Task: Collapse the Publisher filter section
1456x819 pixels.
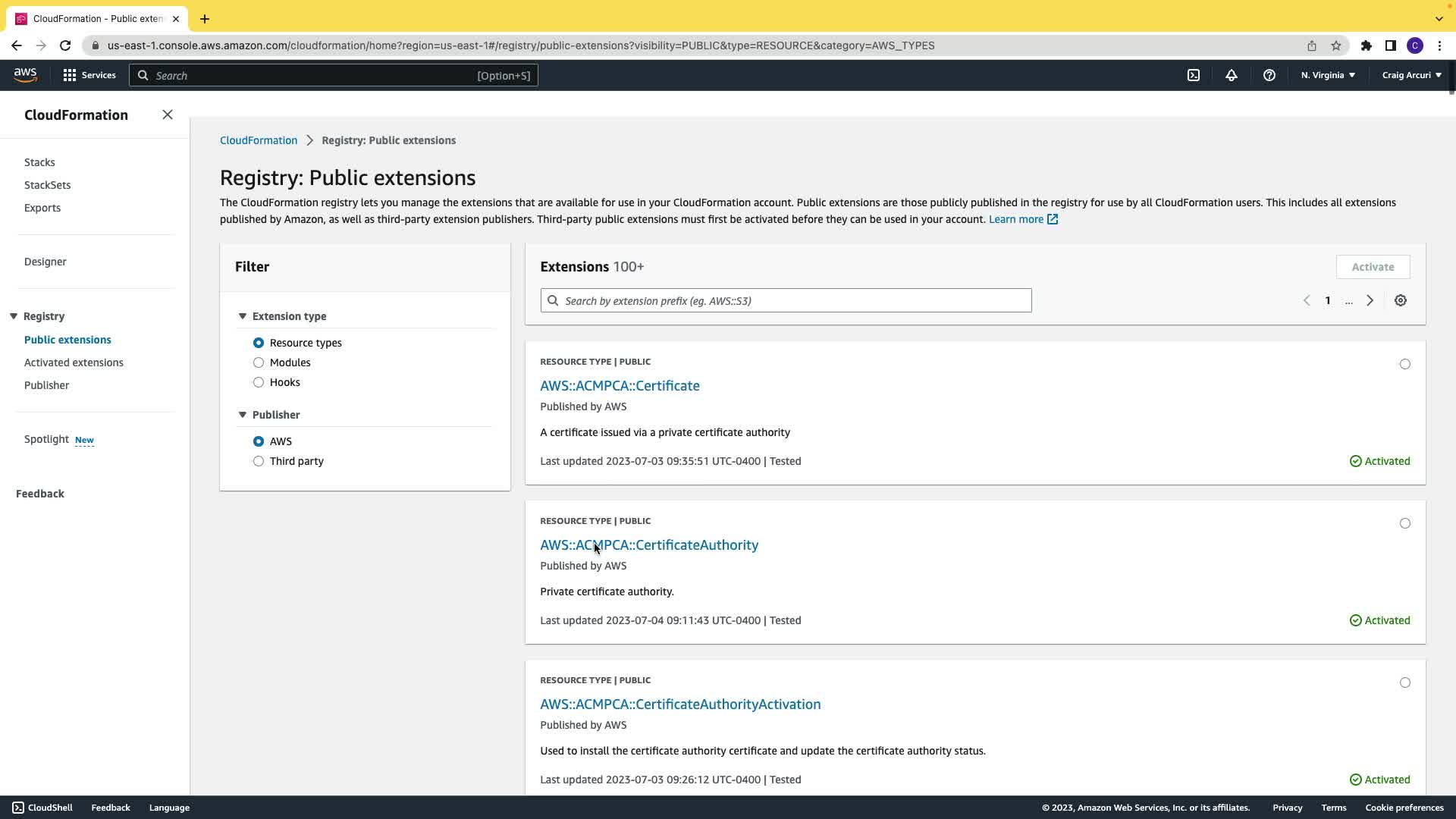Action: tap(243, 415)
